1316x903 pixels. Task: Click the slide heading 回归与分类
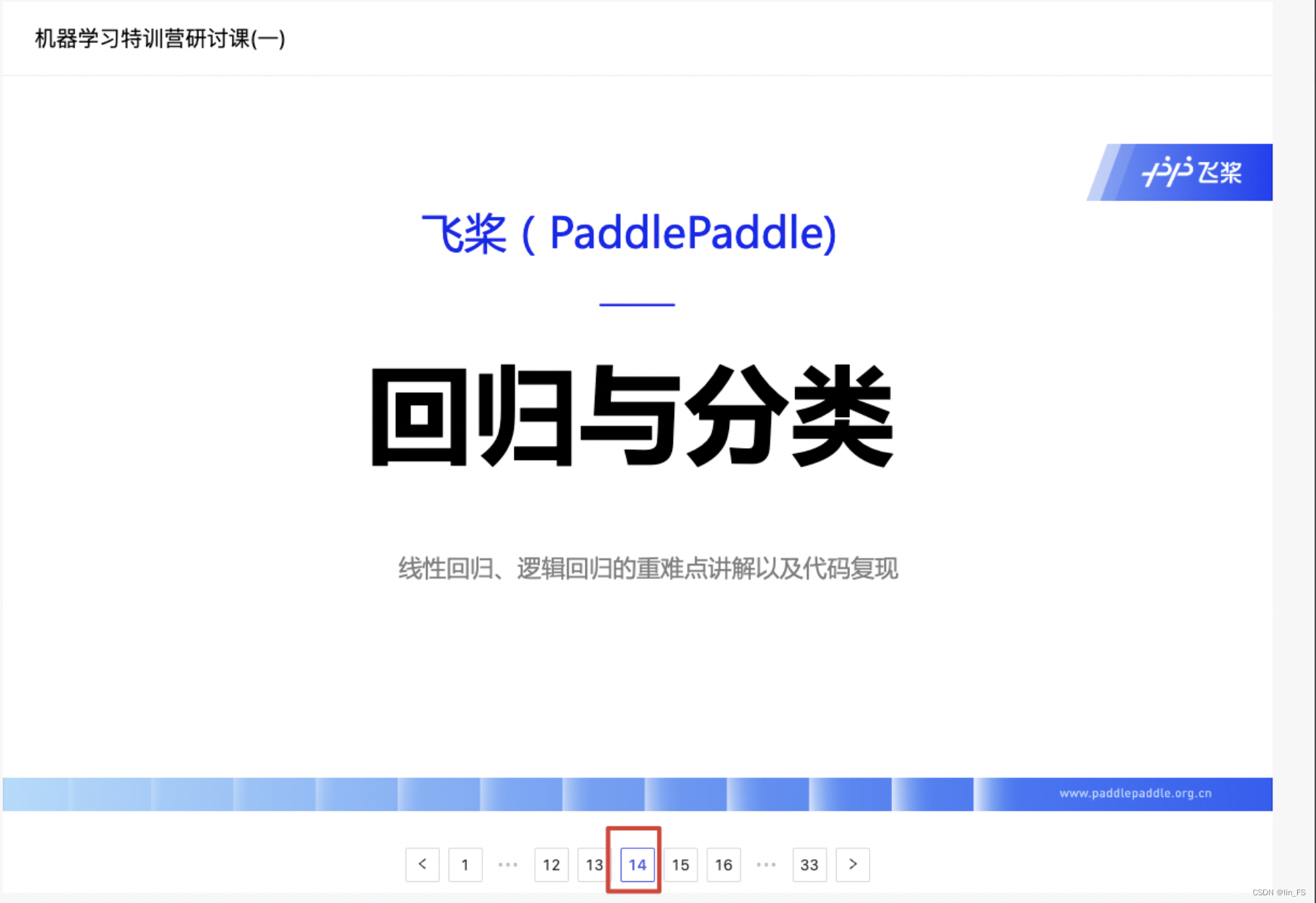coord(632,416)
